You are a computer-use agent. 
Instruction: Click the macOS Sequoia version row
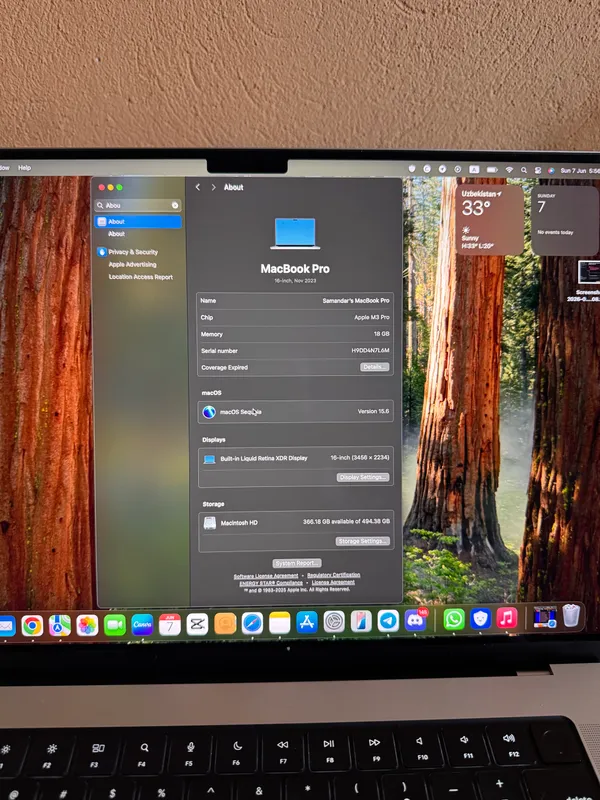295,412
